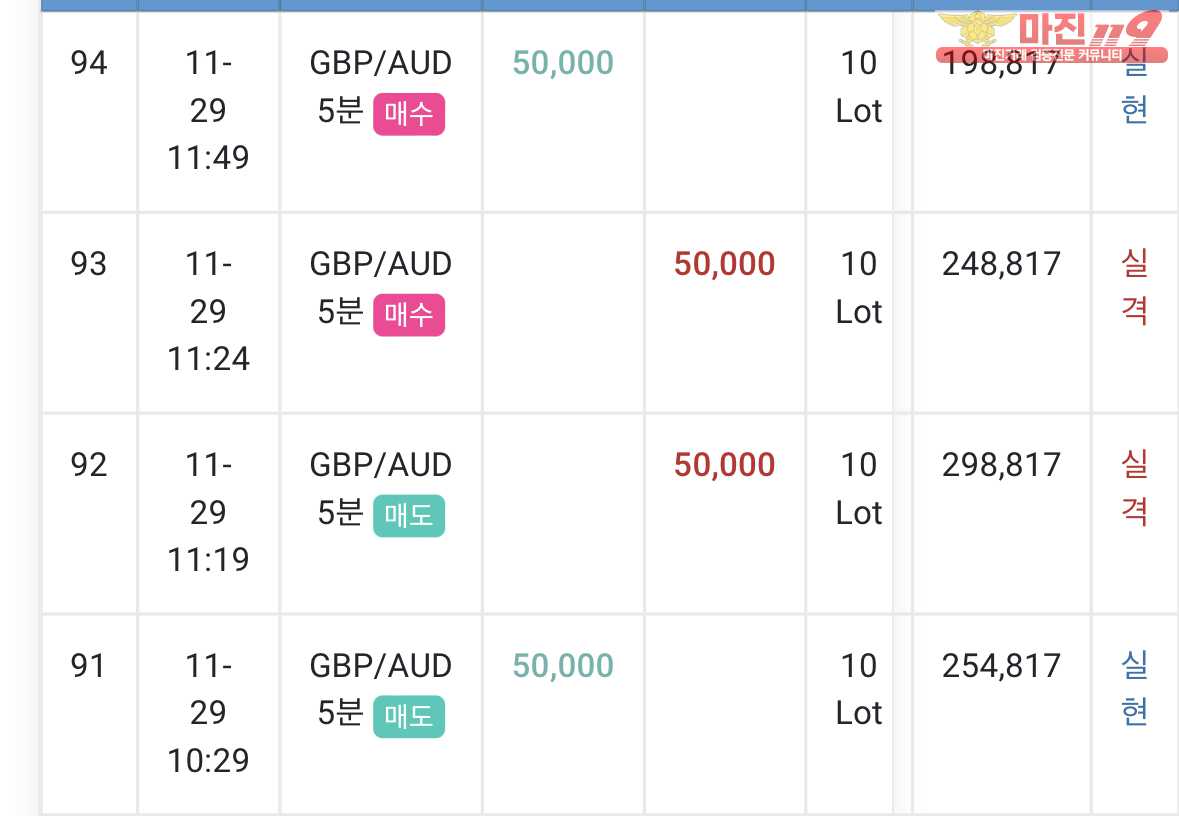
Task: Click the teal 50,000 amount in row 91
Action: (563, 666)
